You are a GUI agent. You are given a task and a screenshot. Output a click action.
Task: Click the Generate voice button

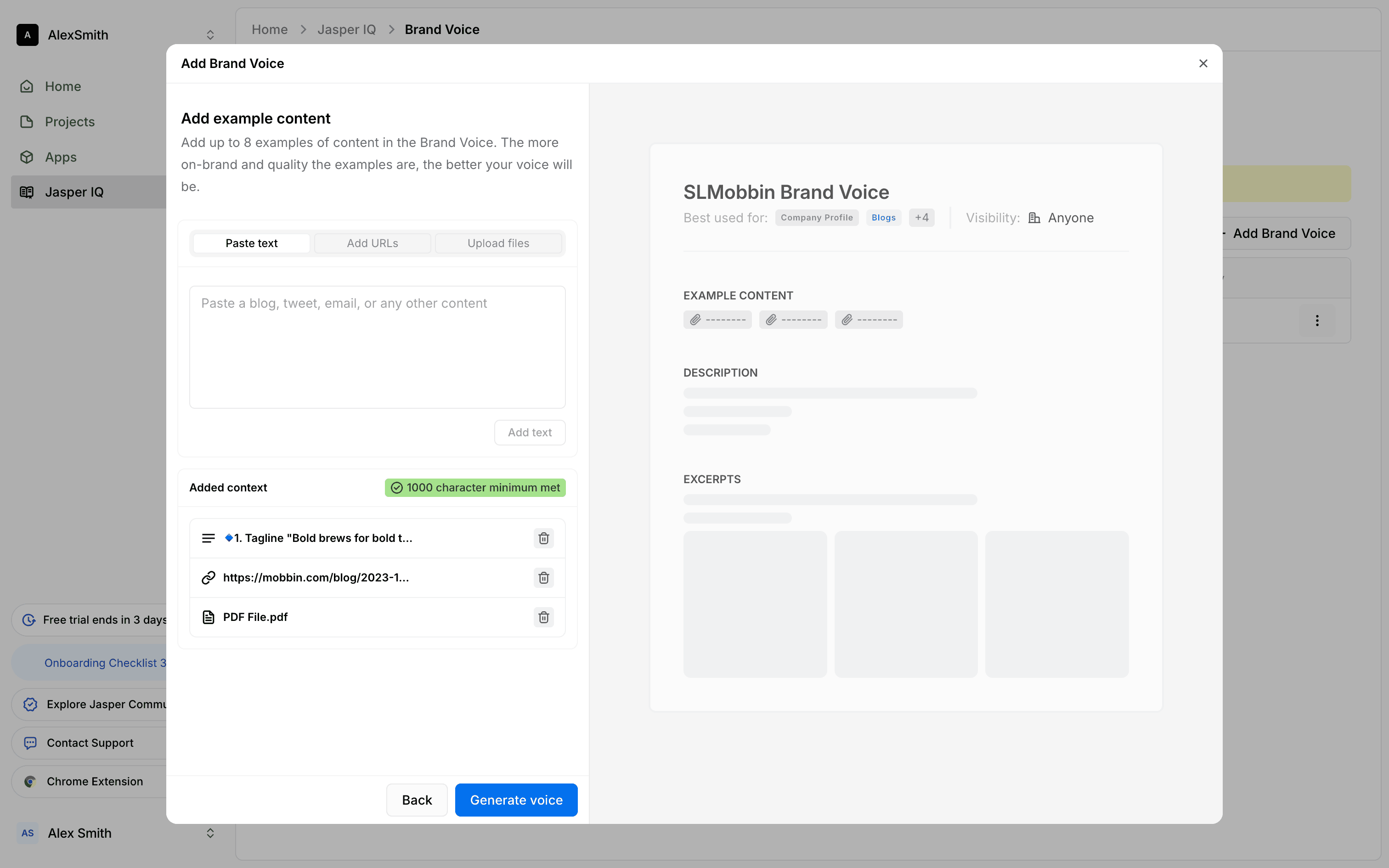(x=516, y=800)
